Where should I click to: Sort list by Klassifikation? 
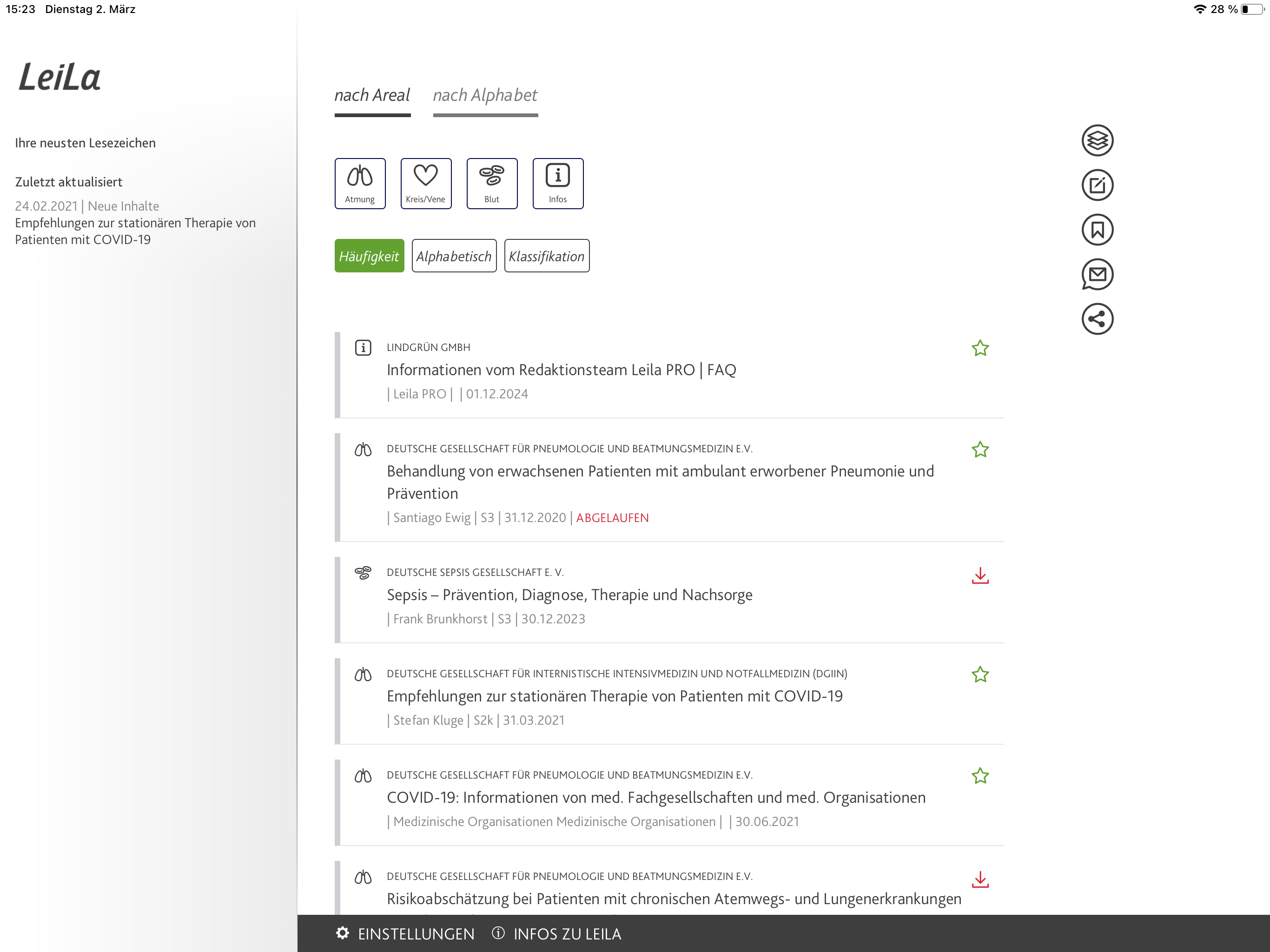(x=546, y=256)
